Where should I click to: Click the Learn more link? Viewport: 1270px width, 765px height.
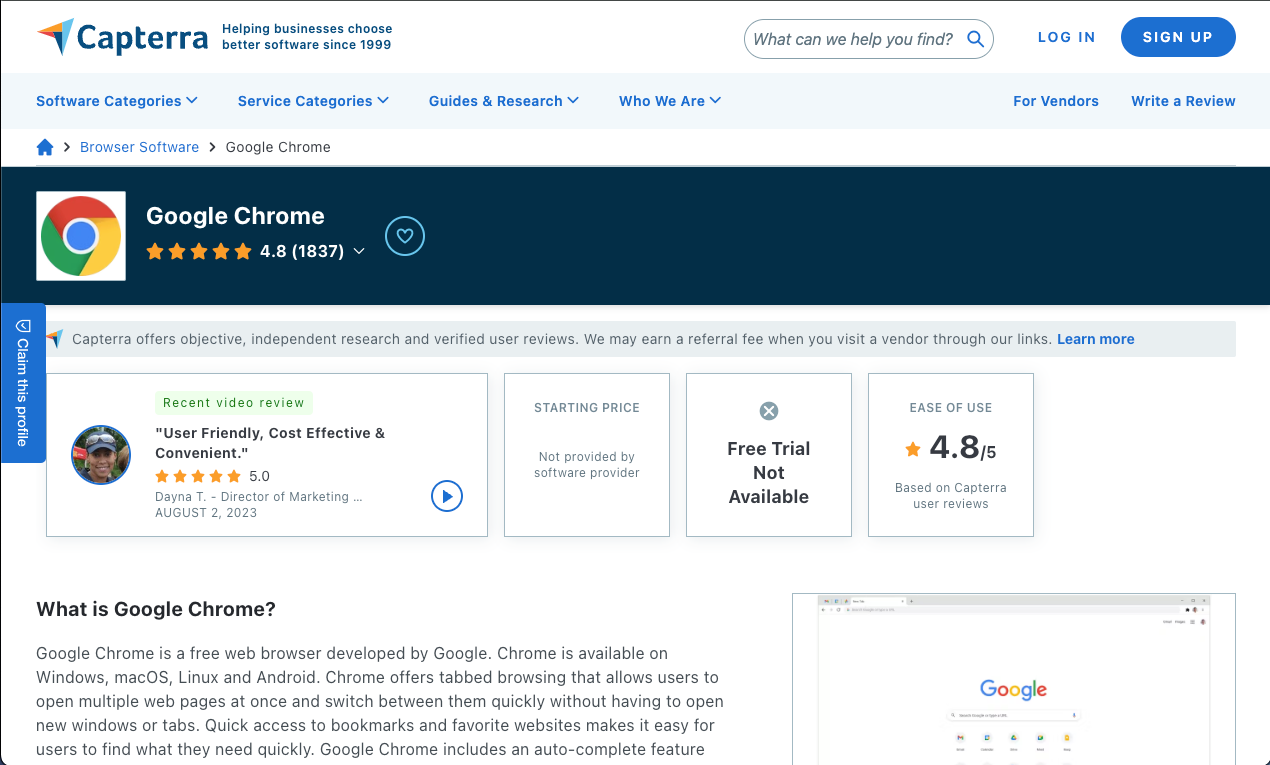(1096, 339)
